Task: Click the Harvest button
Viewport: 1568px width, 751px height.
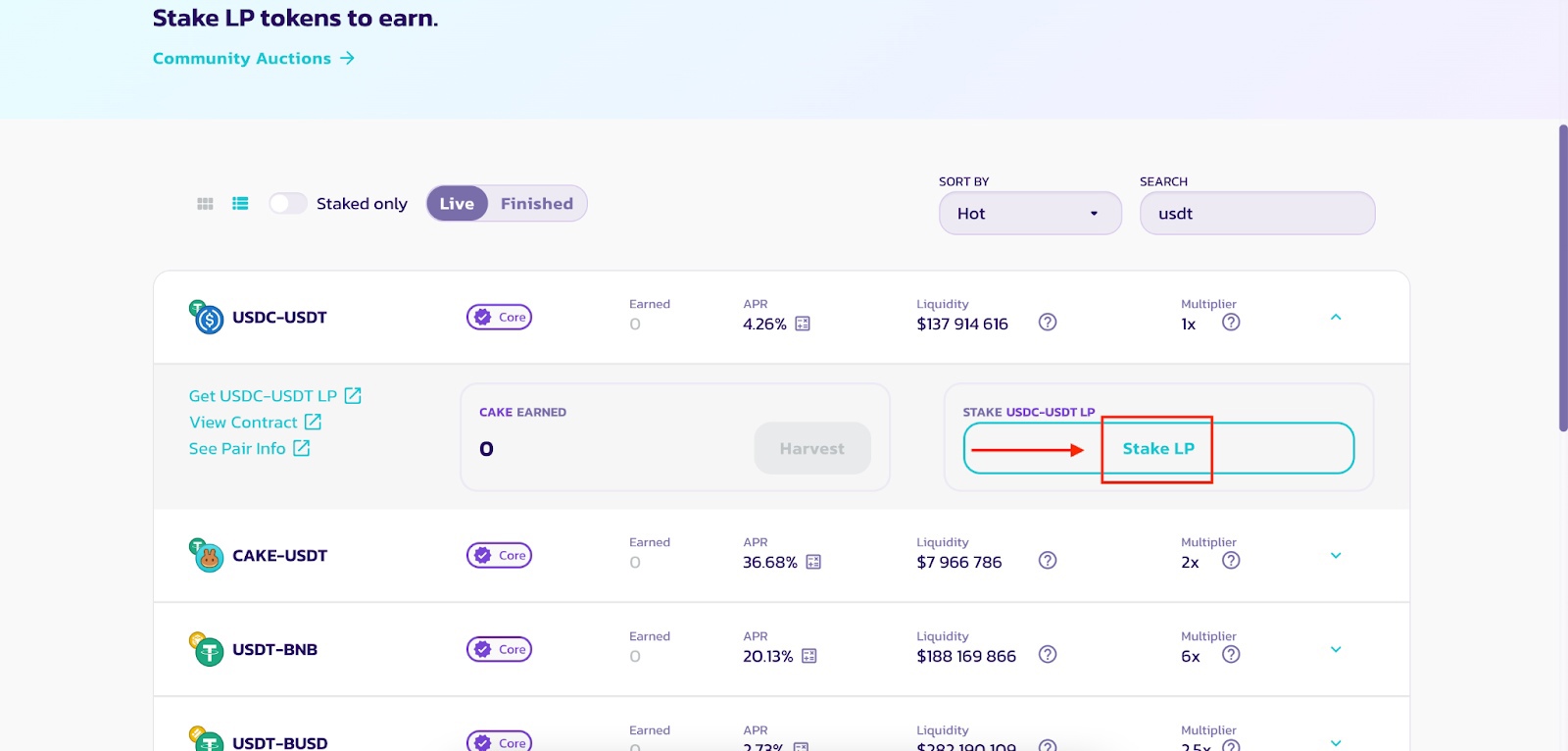Action: coord(812,449)
